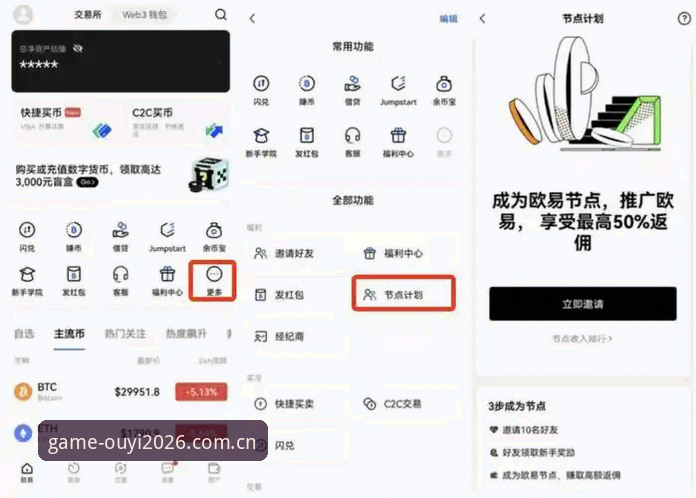
Task: Tap the Go button in the blind box banner
Action: (87, 182)
